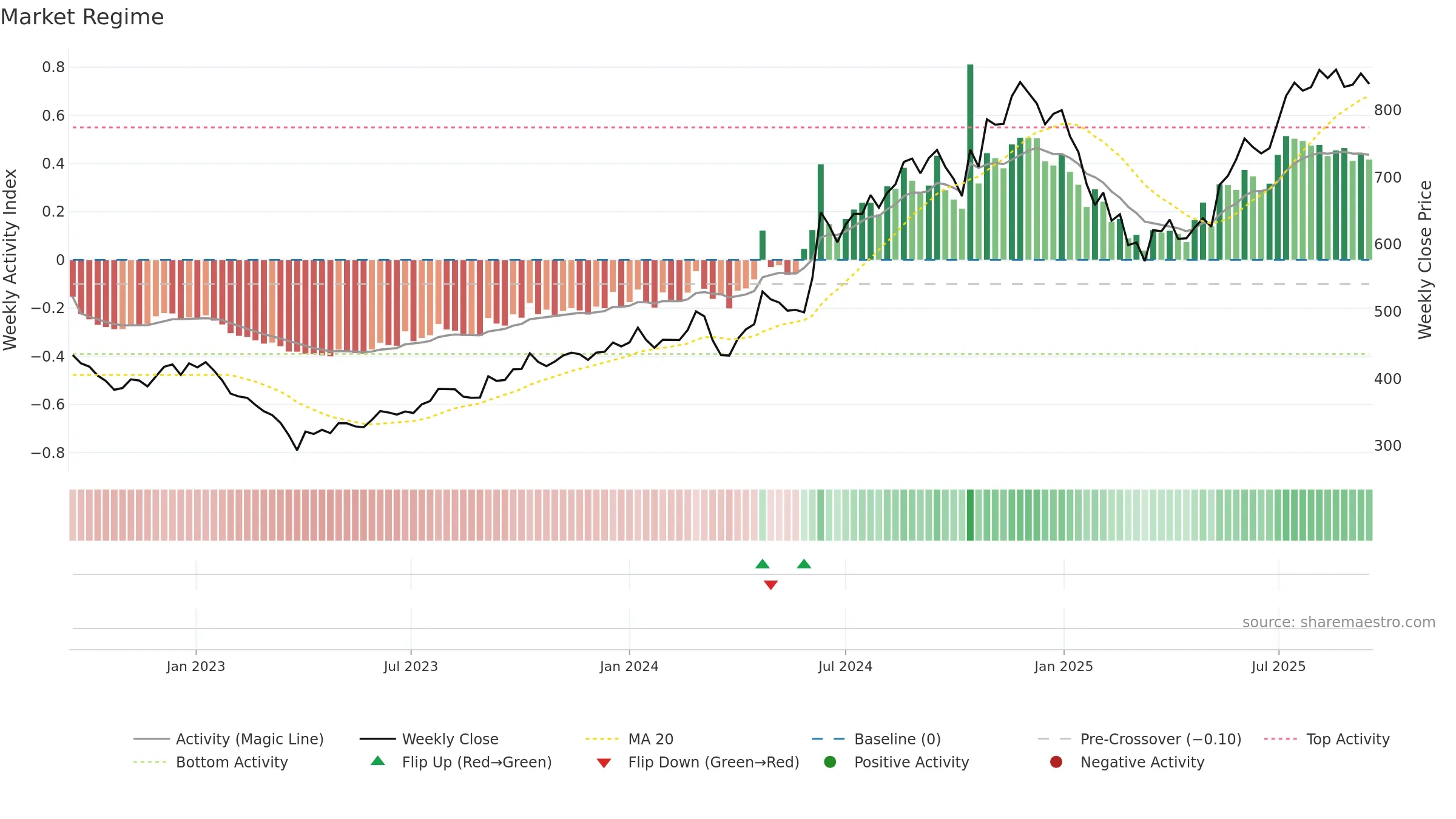Toggle Weekly Close legend entry
Screen dimensions: 1456x819
point(429,739)
